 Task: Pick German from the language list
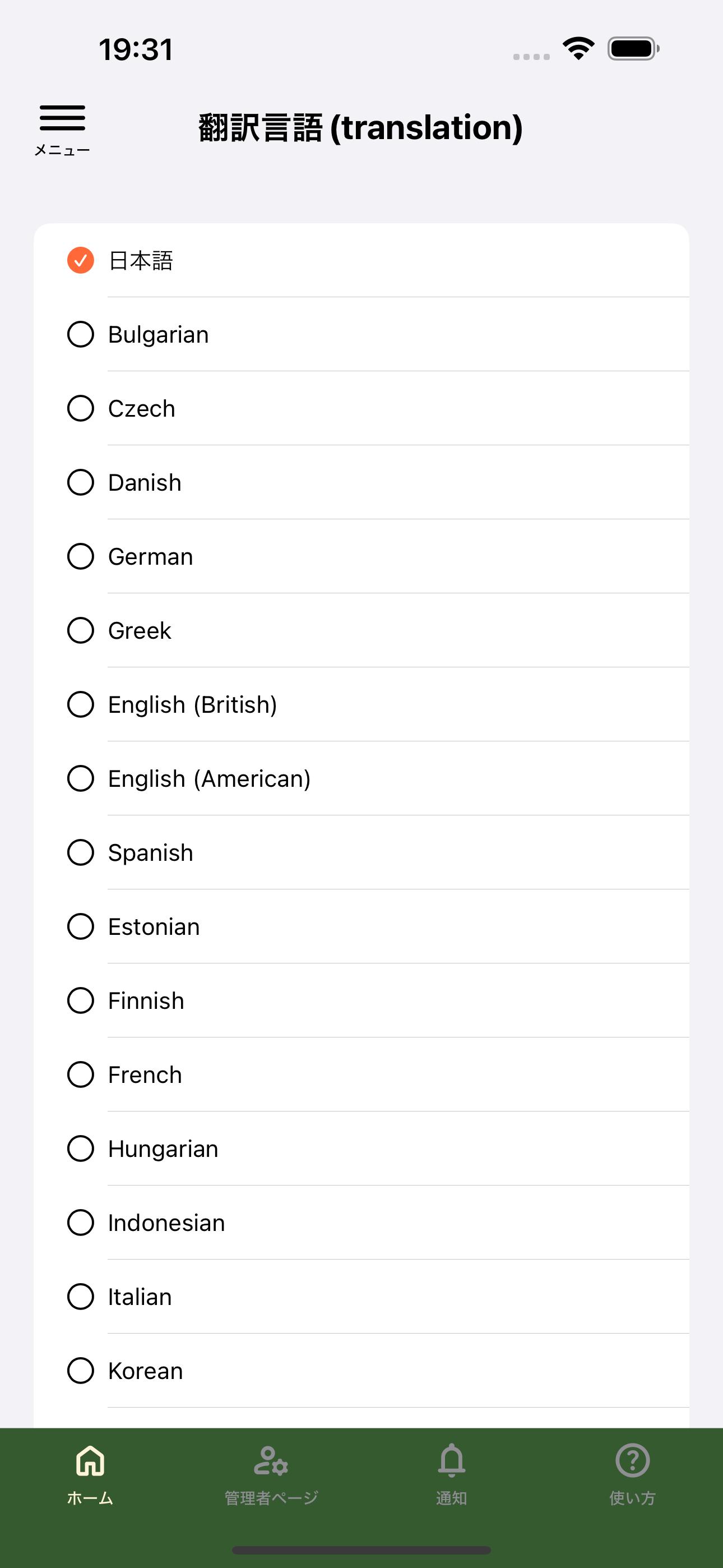point(150,557)
